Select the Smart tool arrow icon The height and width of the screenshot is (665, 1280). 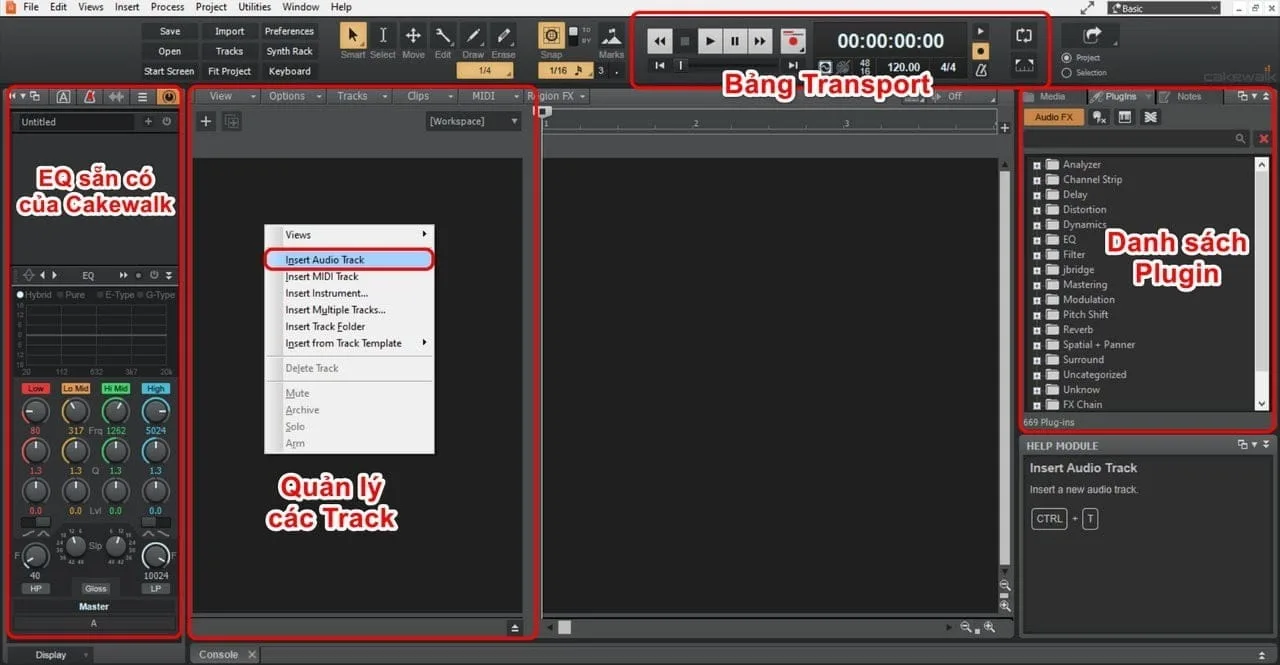[x=353, y=35]
